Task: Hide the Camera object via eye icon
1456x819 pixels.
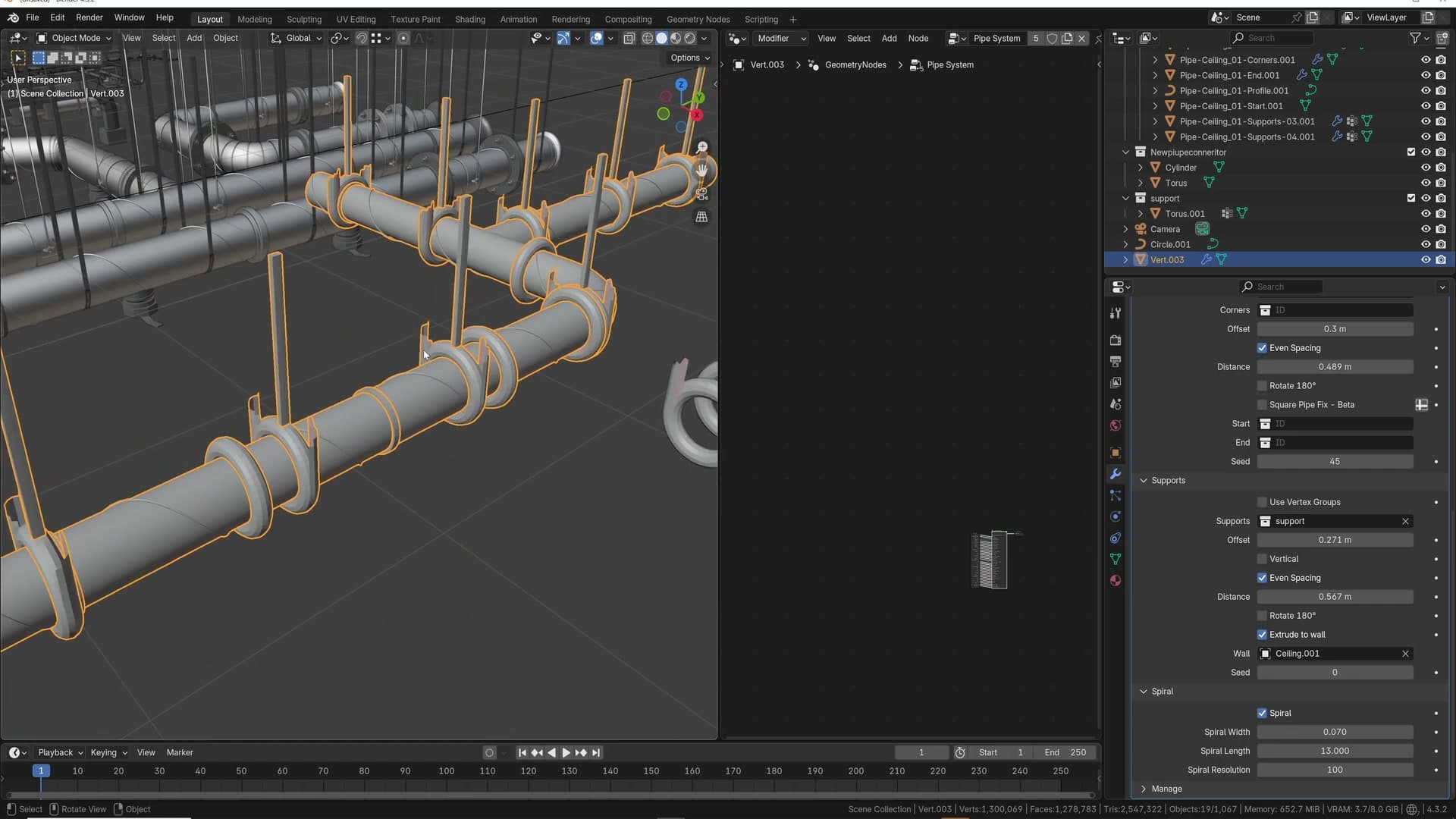Action: click(1426, 229)
